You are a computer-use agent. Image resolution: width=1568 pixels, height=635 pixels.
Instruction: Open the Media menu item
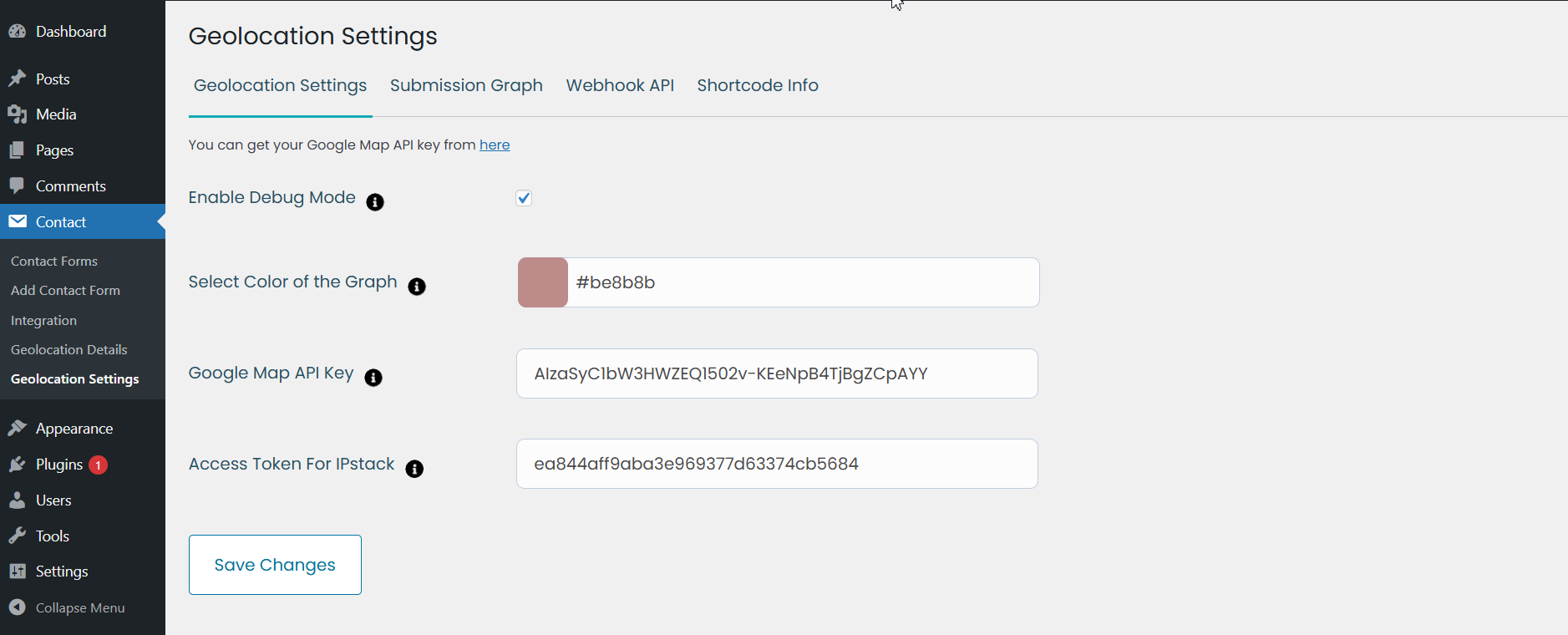pos(83,114)
